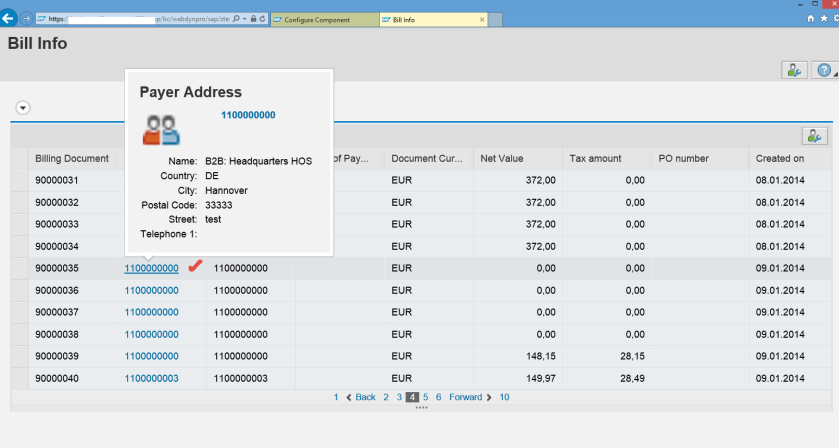
Task: Click Forward in the paginator
Action: click(x=470, y=397)
